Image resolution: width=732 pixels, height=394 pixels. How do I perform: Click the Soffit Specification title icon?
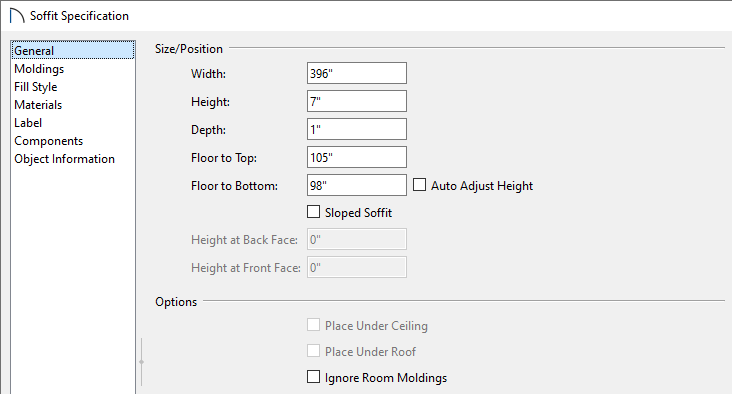click(x=17, y=16)
